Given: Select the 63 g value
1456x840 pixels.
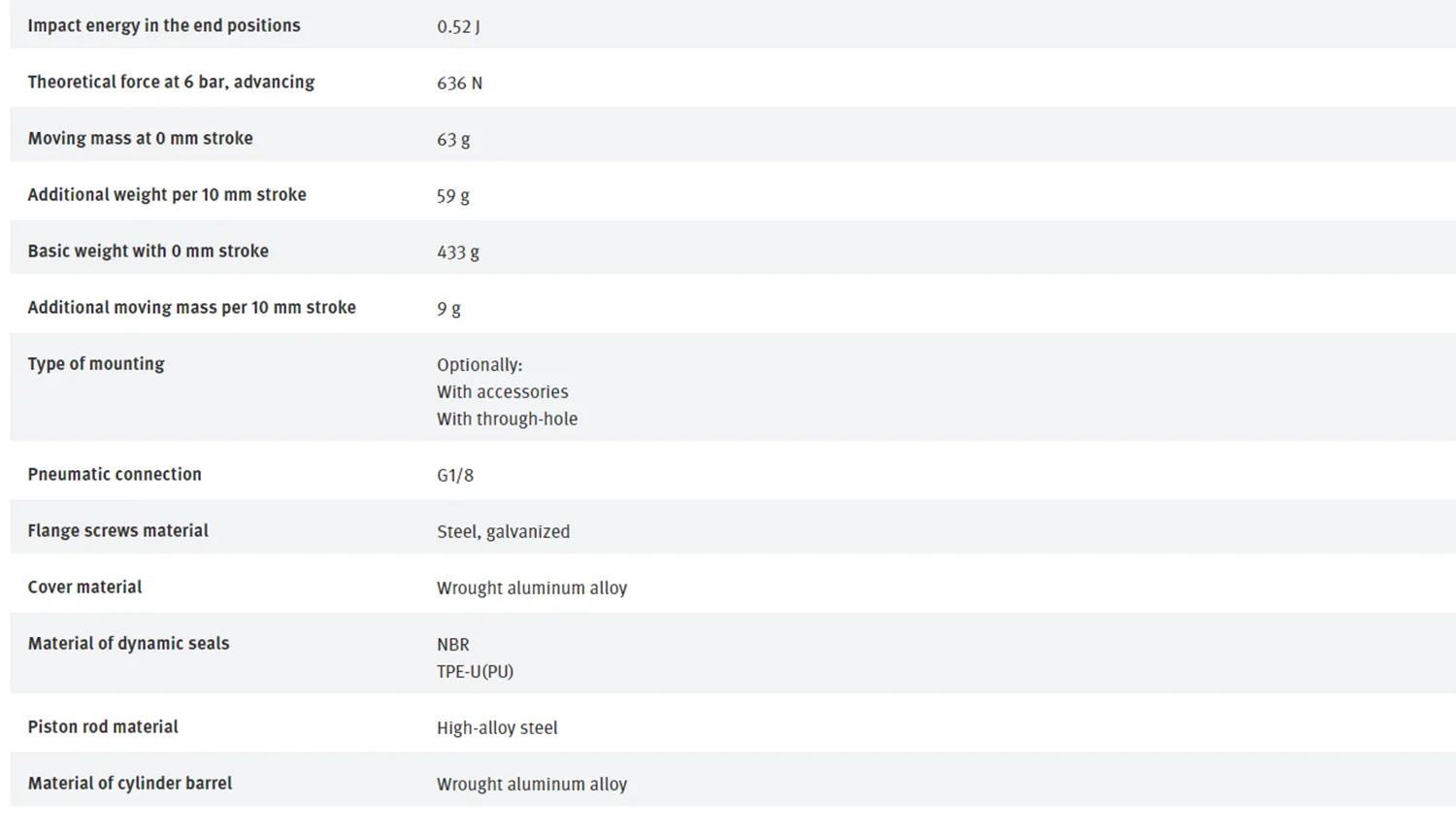Looking at the screenshot, I should (453, 140).
